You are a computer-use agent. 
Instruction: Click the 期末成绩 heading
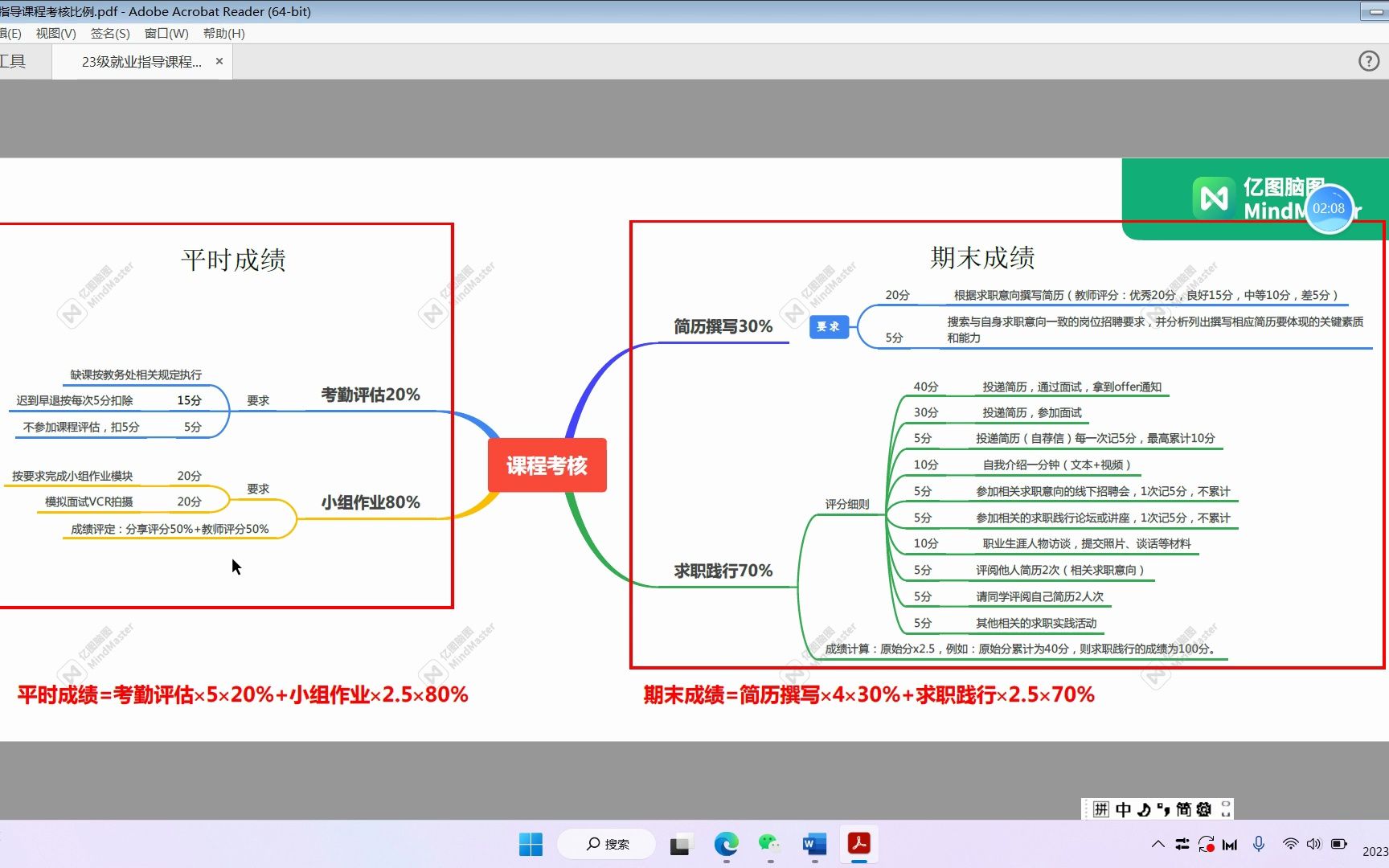pyautogui.click(x=982, y=257)
